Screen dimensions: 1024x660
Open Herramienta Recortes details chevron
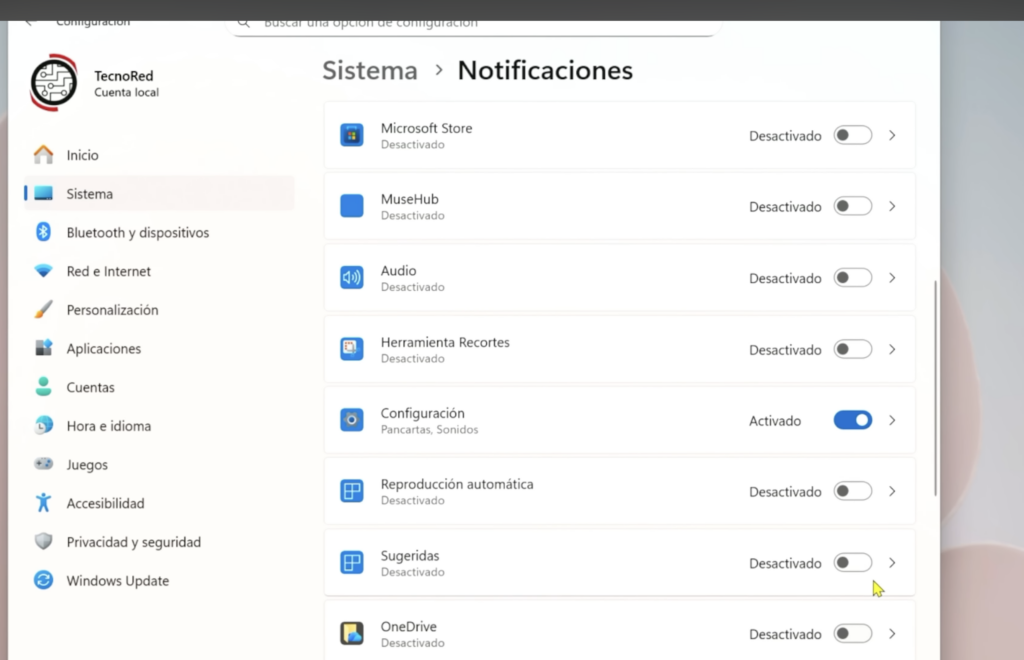tap(892, 349)
